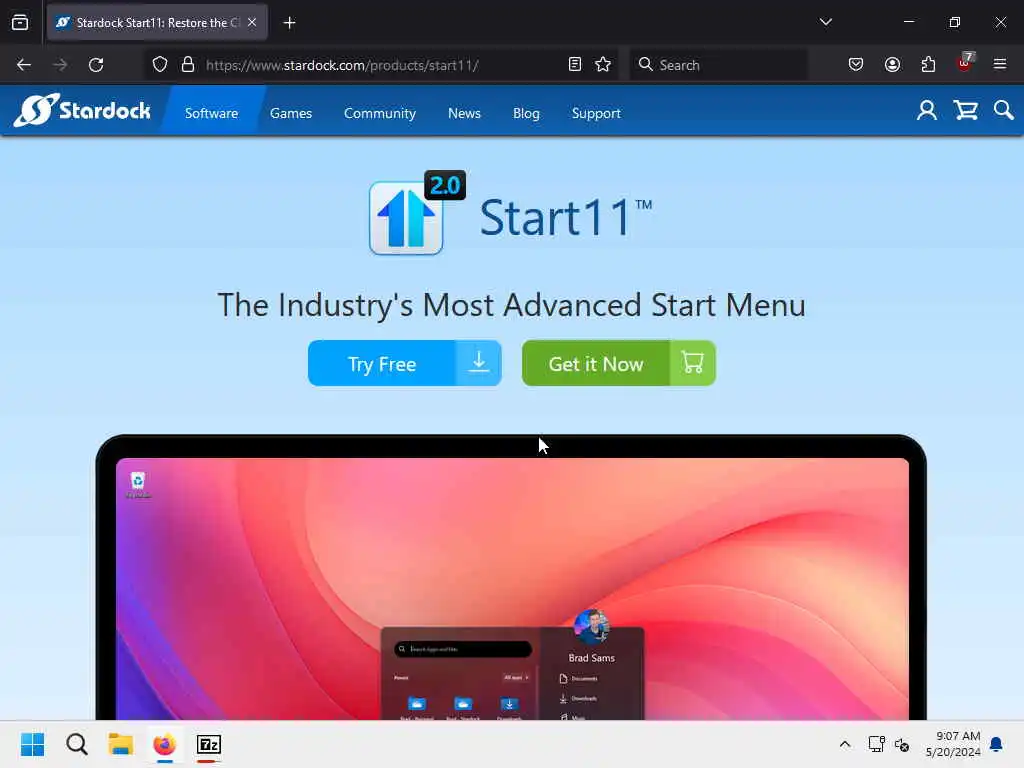Open the network status tray icon
This screenshot has width=1024, height=768.
coord(876,744)
